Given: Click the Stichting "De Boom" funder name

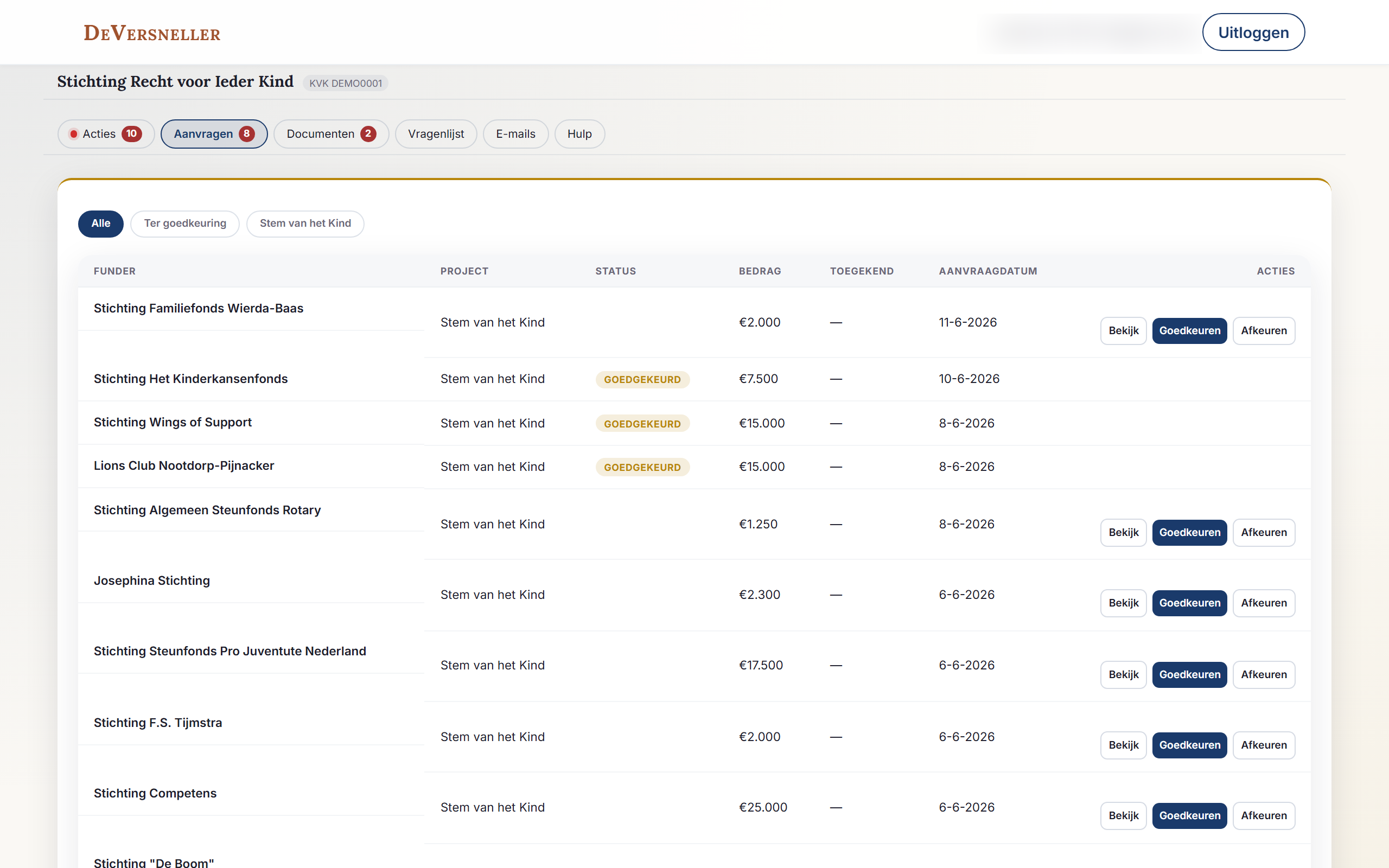Looking at the screenshot, I should 154,862.
